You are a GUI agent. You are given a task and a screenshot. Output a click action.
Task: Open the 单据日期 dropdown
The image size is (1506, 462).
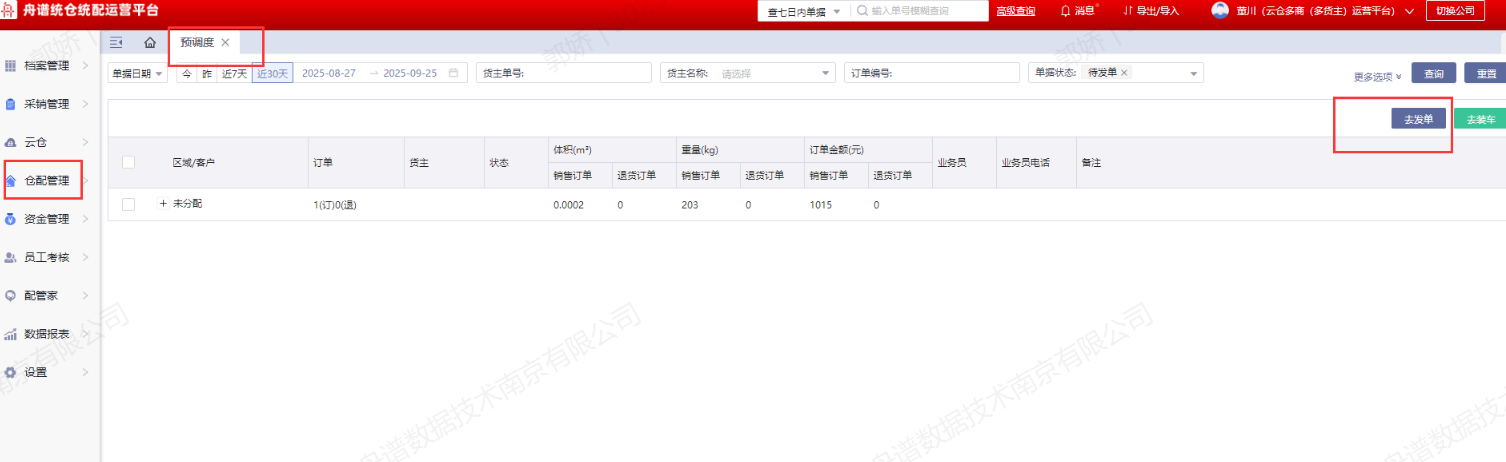pyautogui.click(x=138, y=73)
